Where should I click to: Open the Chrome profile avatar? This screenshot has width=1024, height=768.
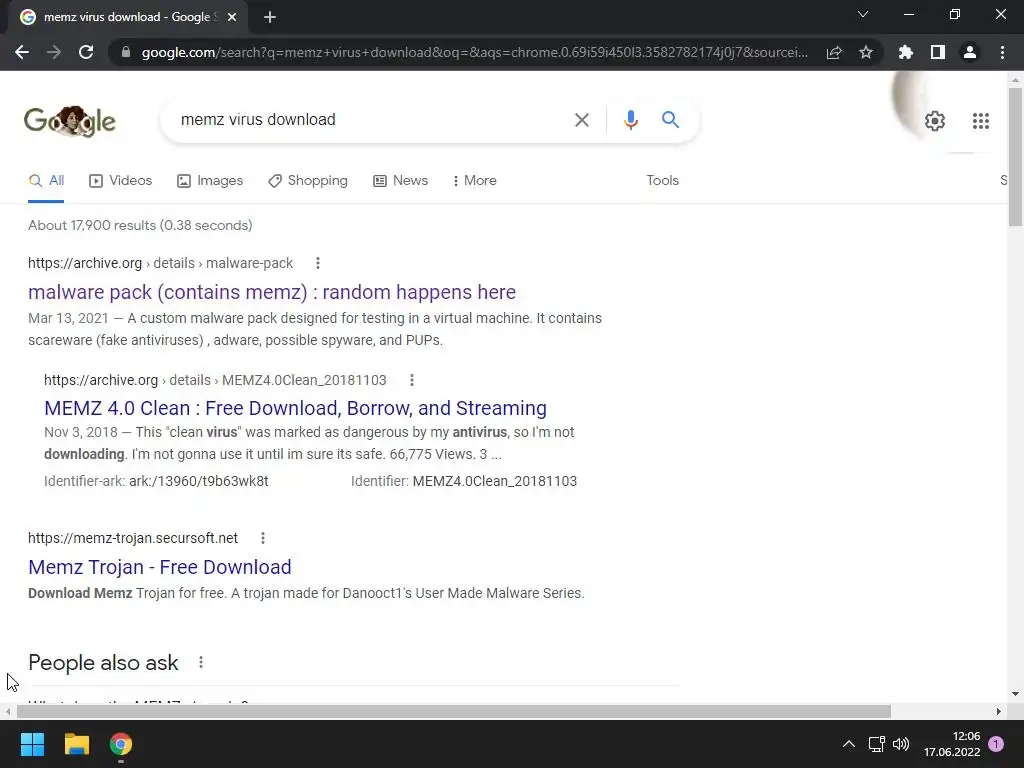[x=970, y=52]
